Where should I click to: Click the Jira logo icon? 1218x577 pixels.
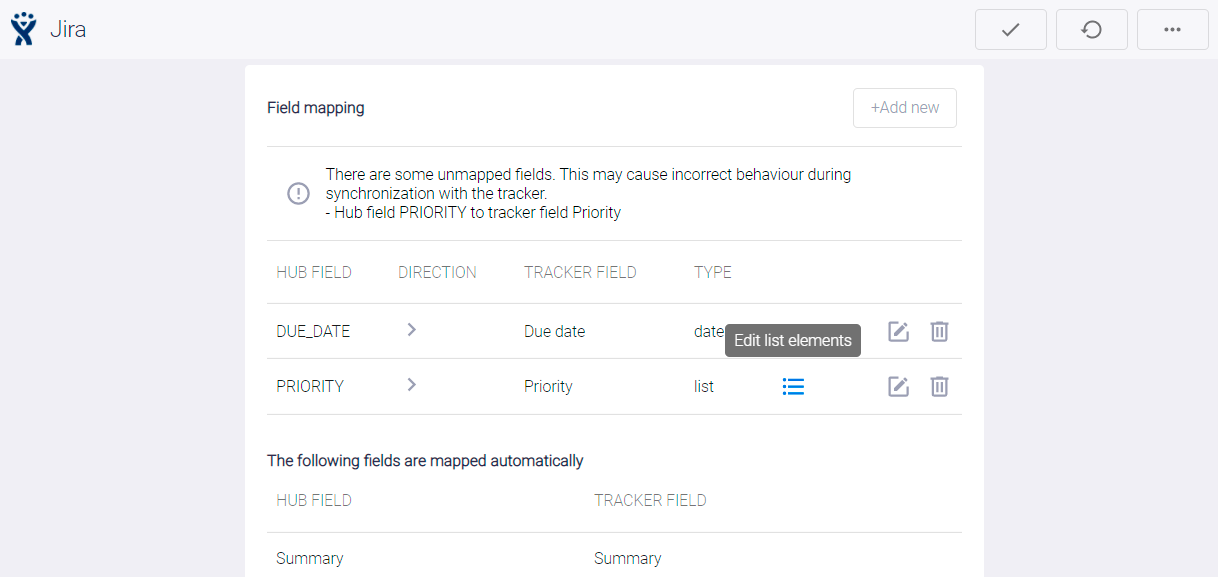coord(23,29)
